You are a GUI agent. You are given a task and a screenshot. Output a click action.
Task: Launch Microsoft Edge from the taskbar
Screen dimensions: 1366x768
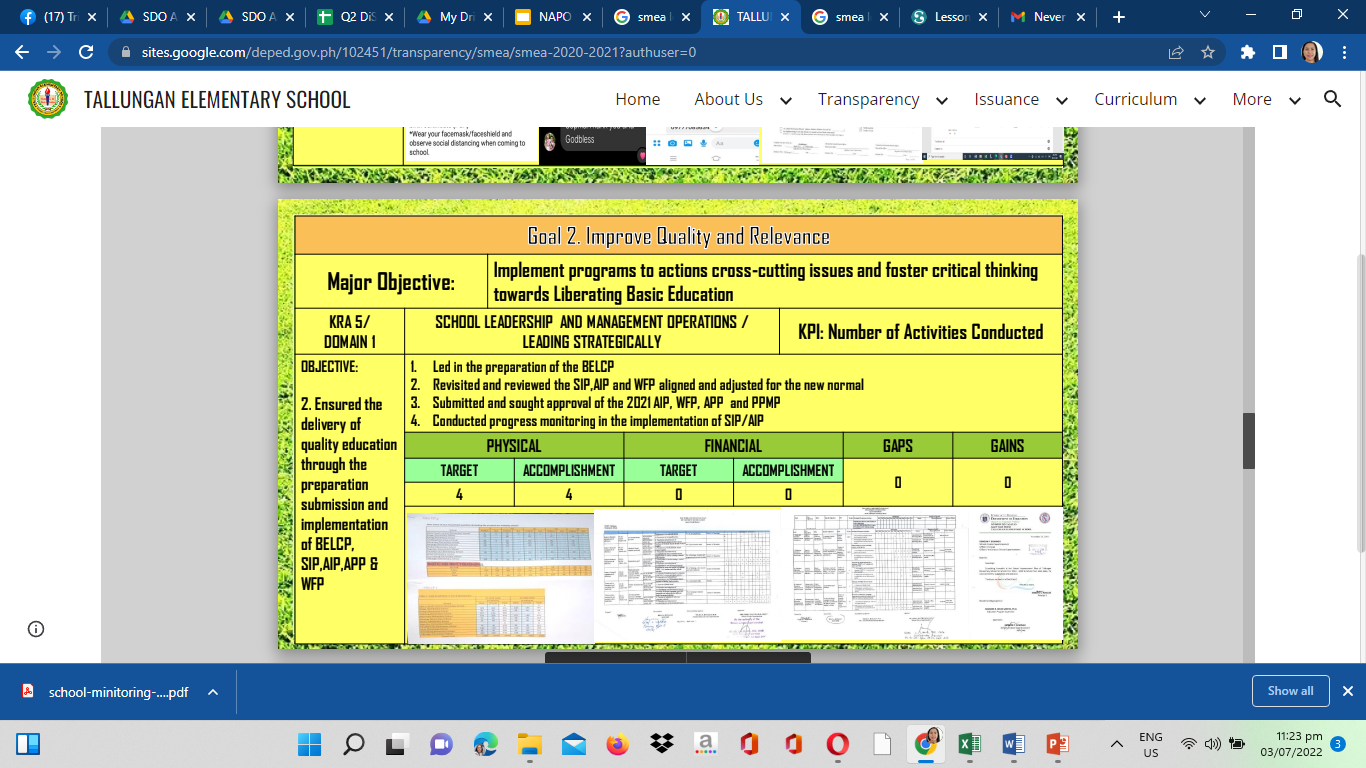(x=485, y=744)
